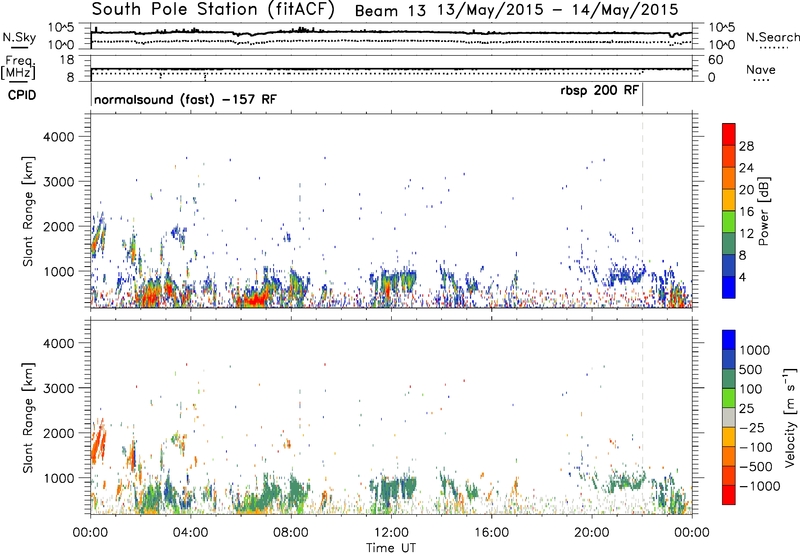Viewport: 800px width, 554px height.
Task: Click the '4000' tick on power panel
Action: tap(59, 137)
